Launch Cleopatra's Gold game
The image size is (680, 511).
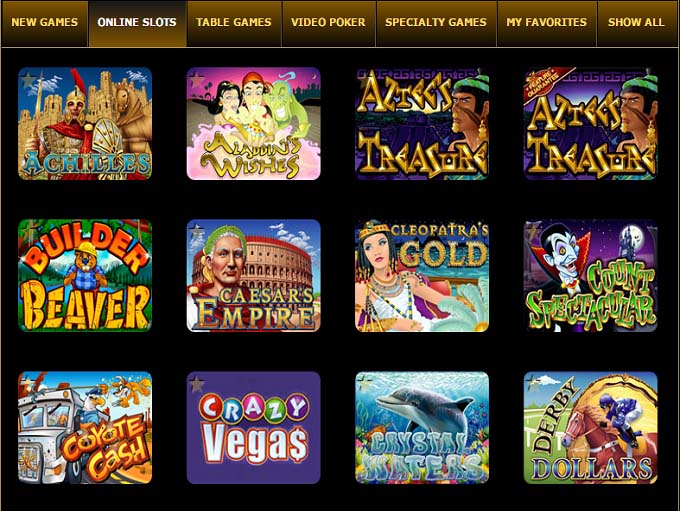point(422,275)
